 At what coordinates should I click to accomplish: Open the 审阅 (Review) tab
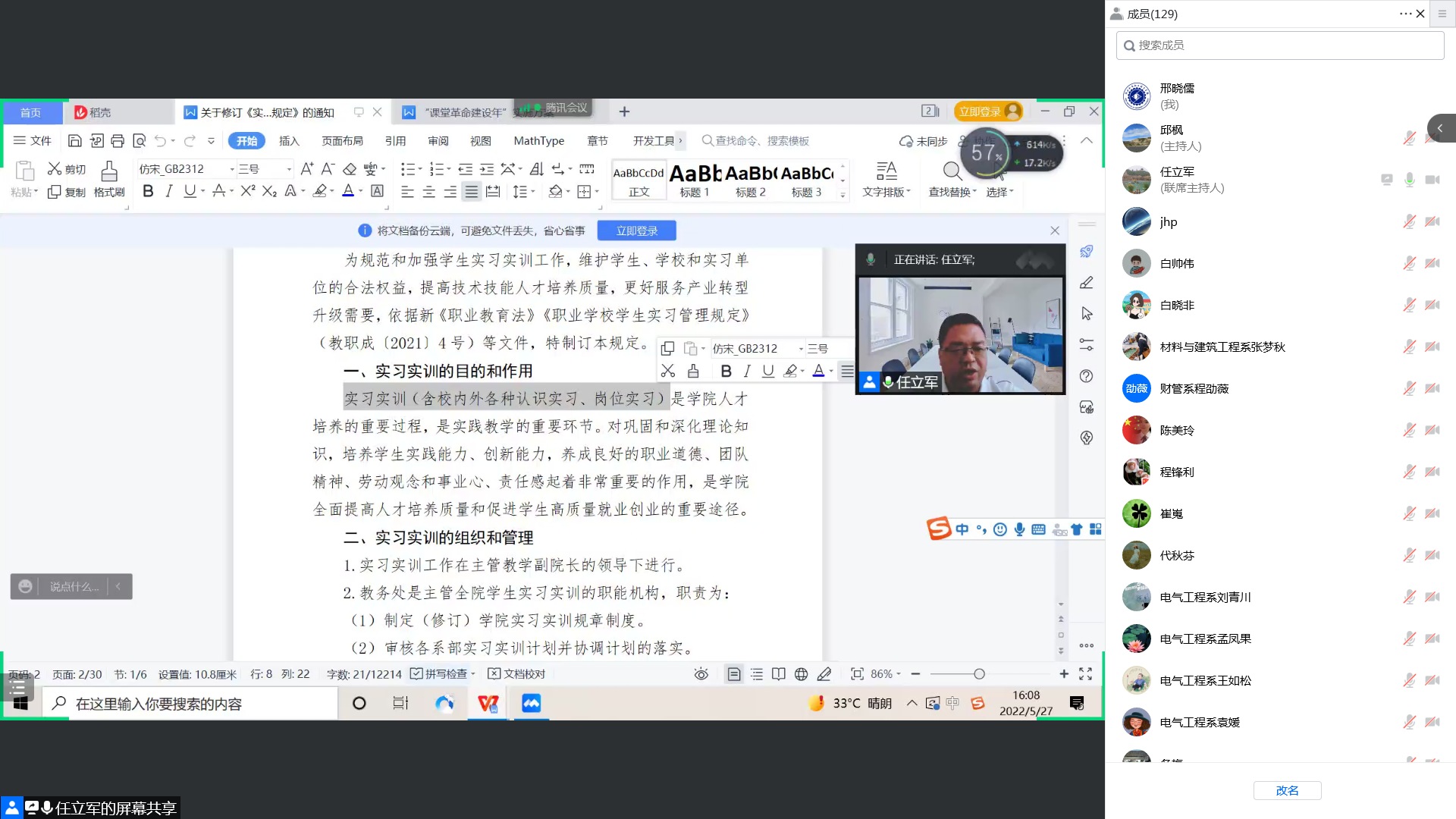click(x=438, y=141)
